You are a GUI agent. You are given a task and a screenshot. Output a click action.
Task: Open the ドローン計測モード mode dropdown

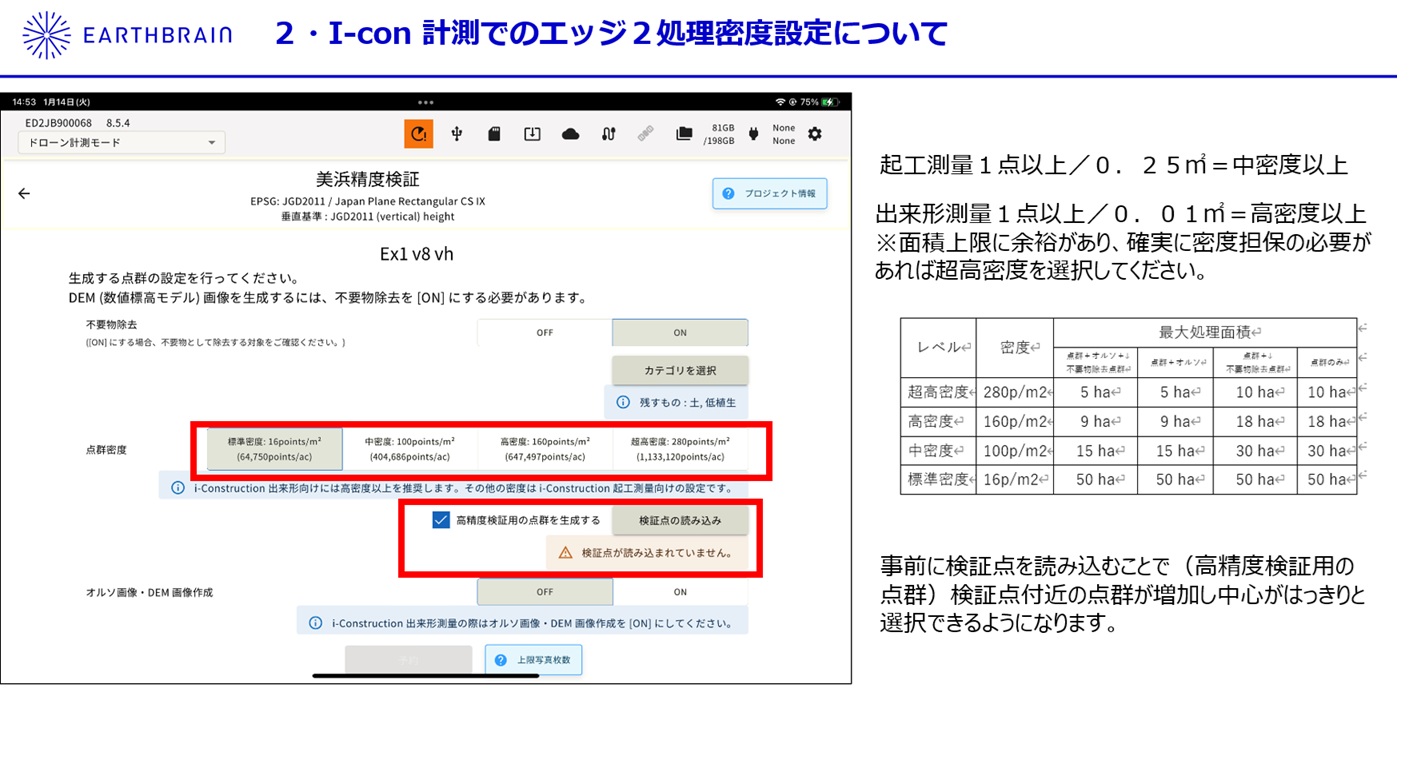pos(121,143)
